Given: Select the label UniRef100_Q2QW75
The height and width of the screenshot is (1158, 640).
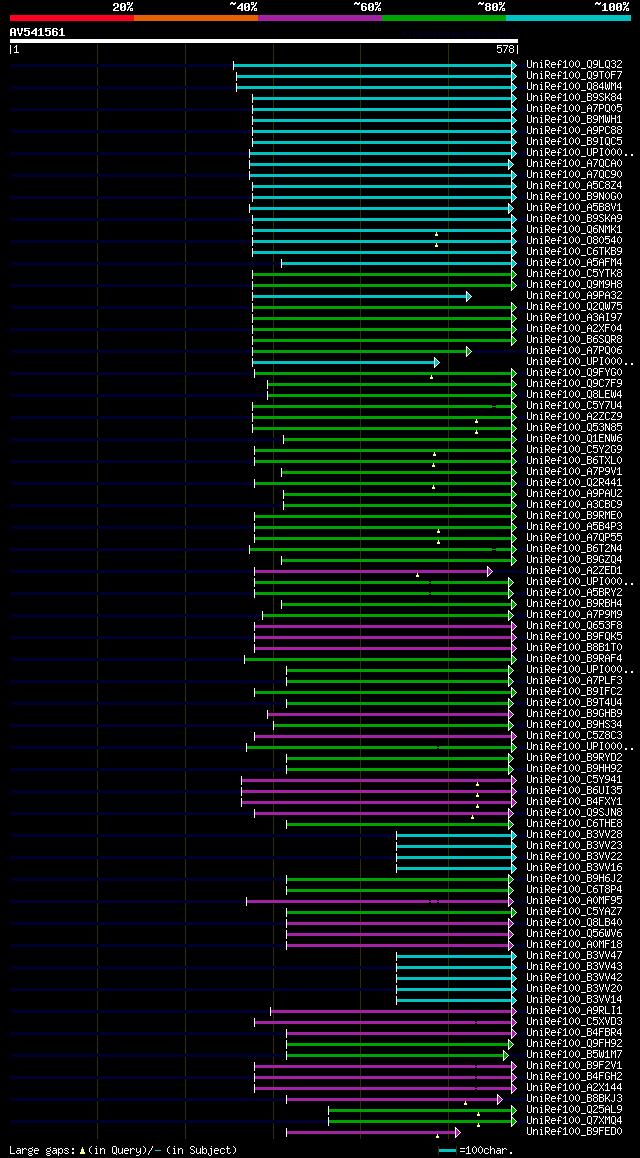Looking at the screenshot, I should click(574, 306).
